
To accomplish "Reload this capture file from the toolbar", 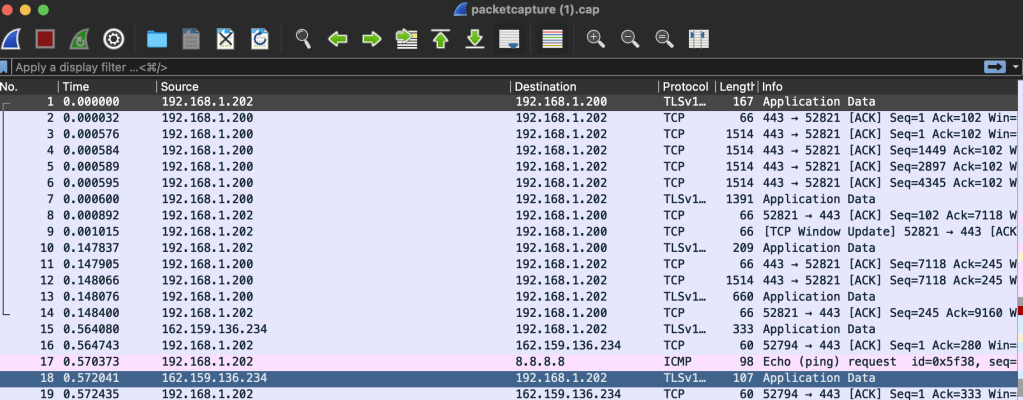I will 260,39.
